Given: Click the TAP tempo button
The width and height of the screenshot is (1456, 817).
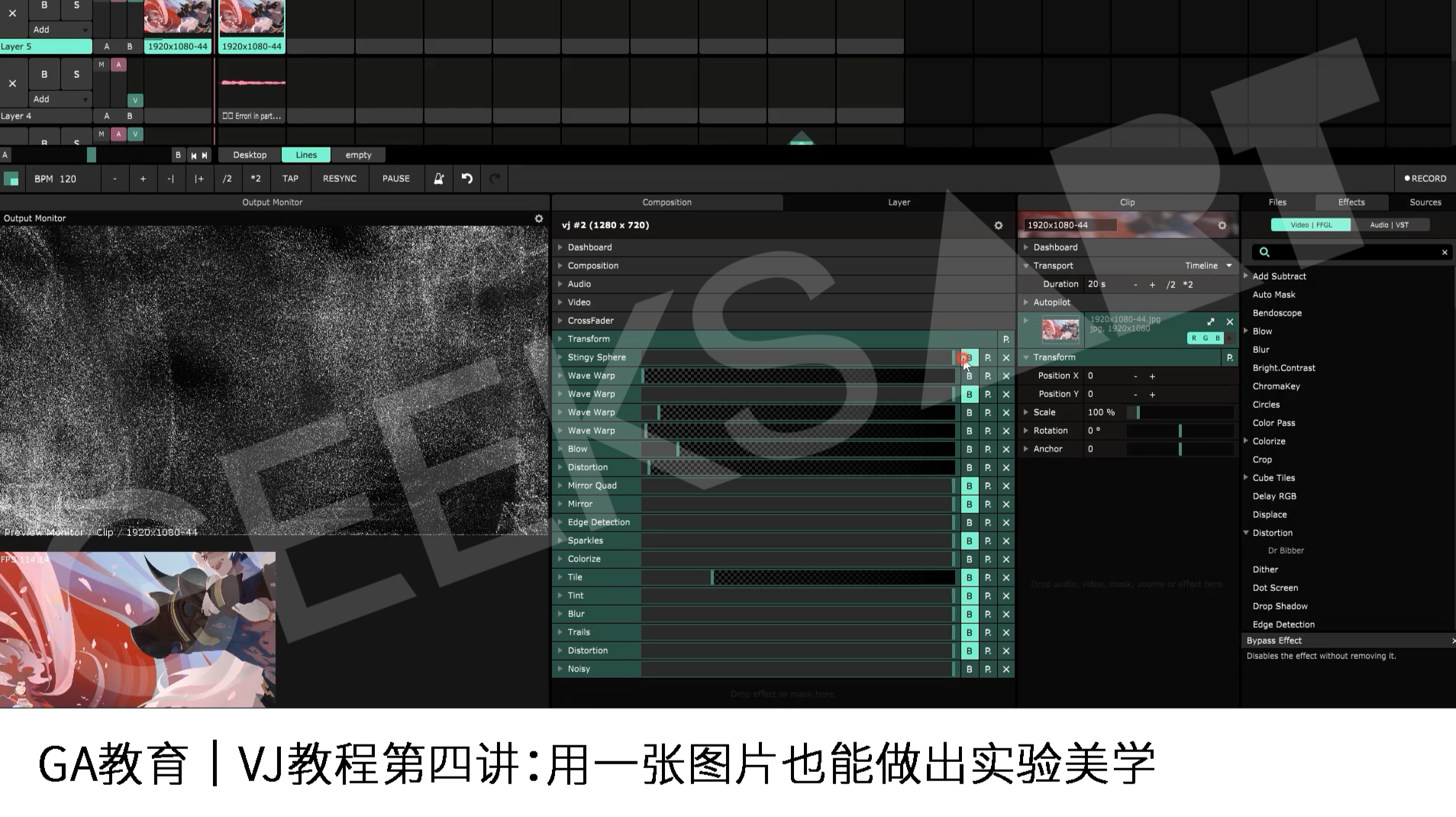Looking at the screenshot, I should 290,179.
